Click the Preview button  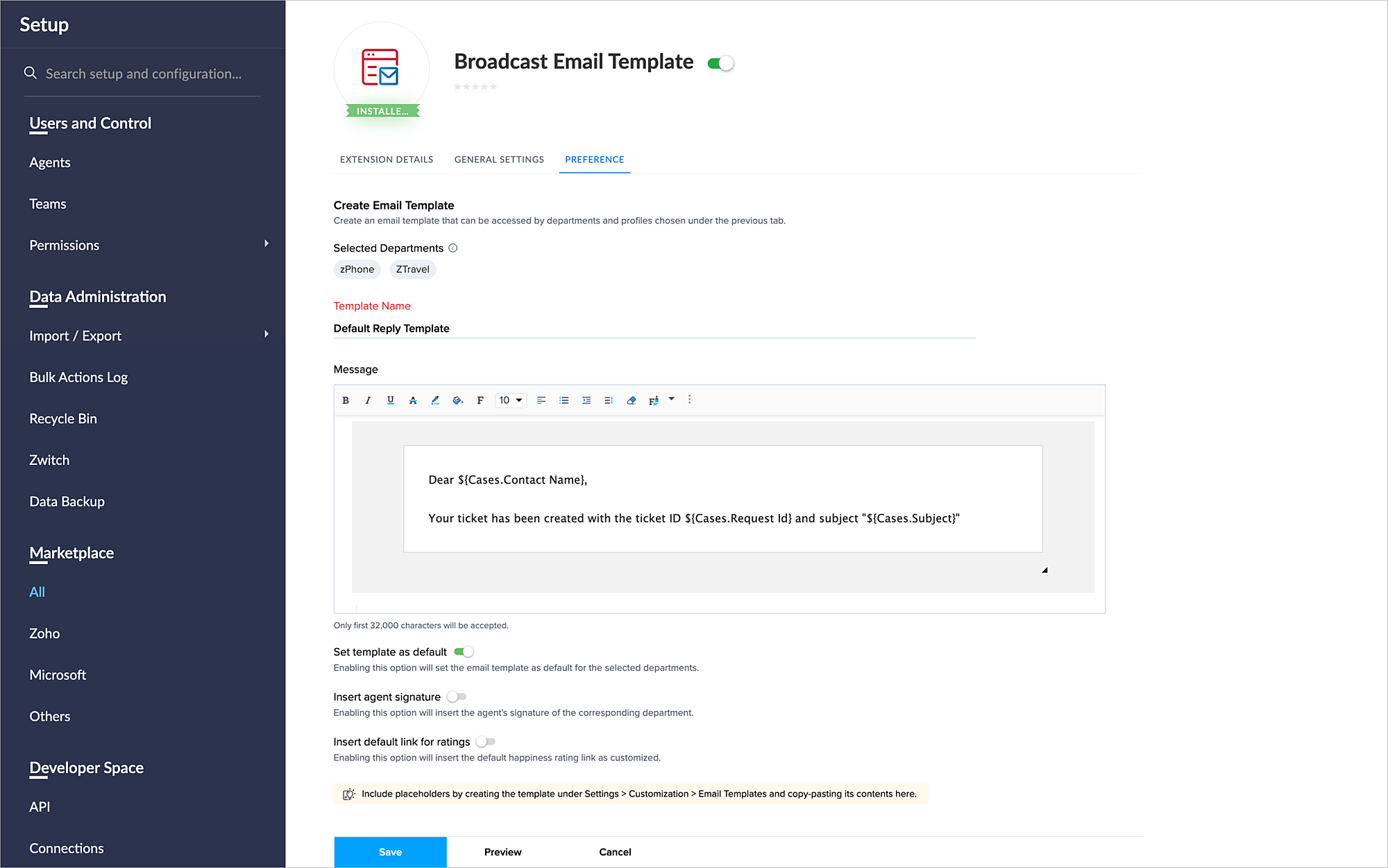(x=502, y=852)
